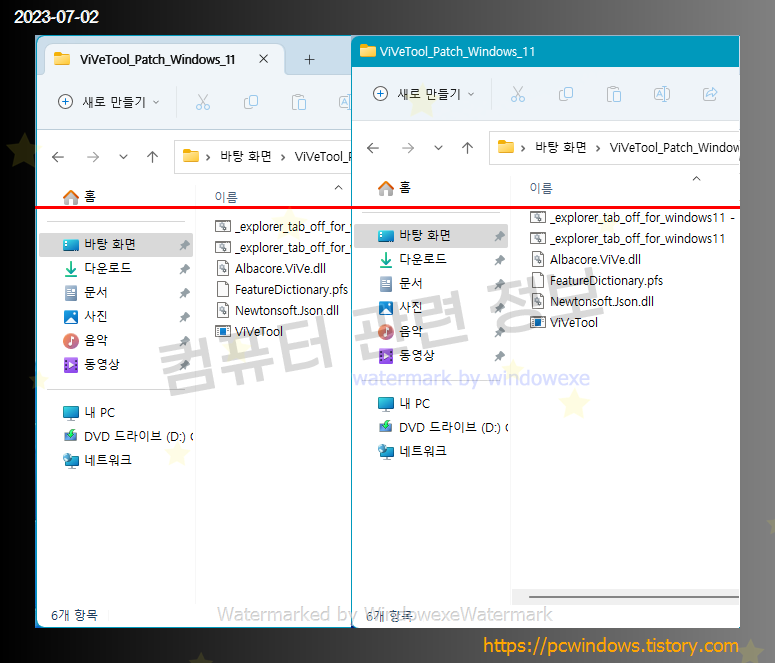Open 홈 in right window sidebar

point(394,188)
